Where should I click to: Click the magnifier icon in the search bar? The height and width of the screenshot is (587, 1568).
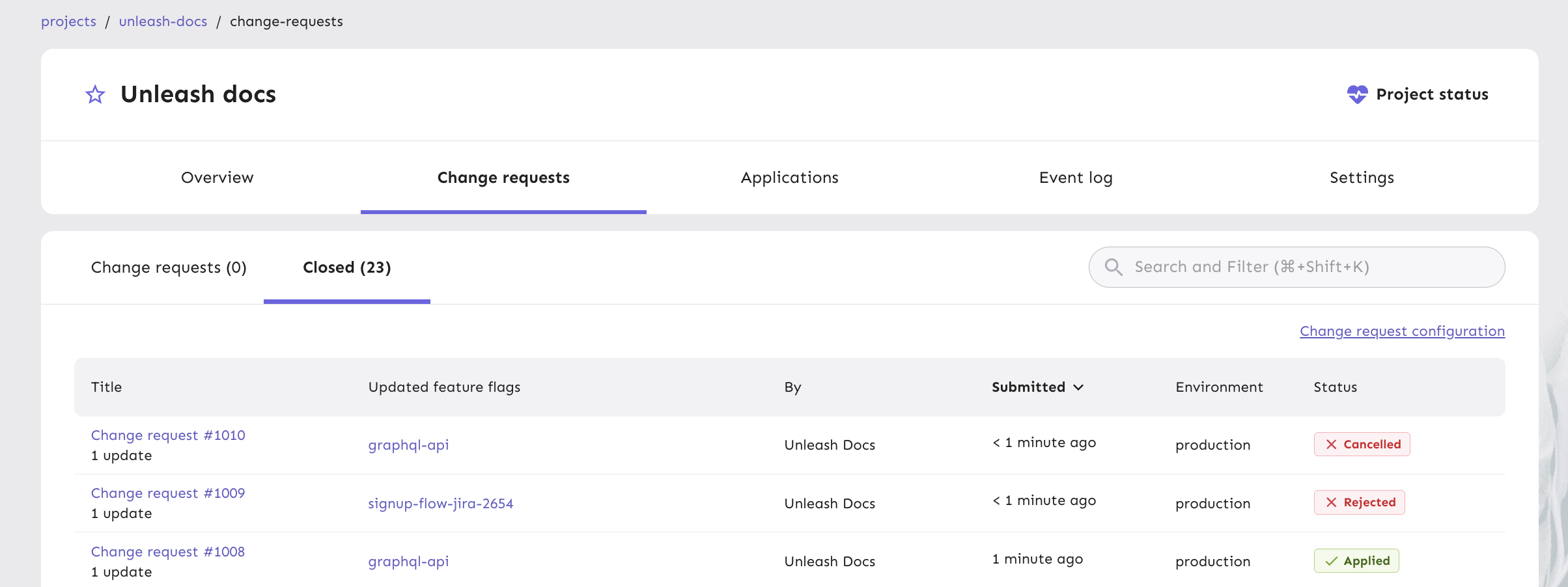[1113, 267]
